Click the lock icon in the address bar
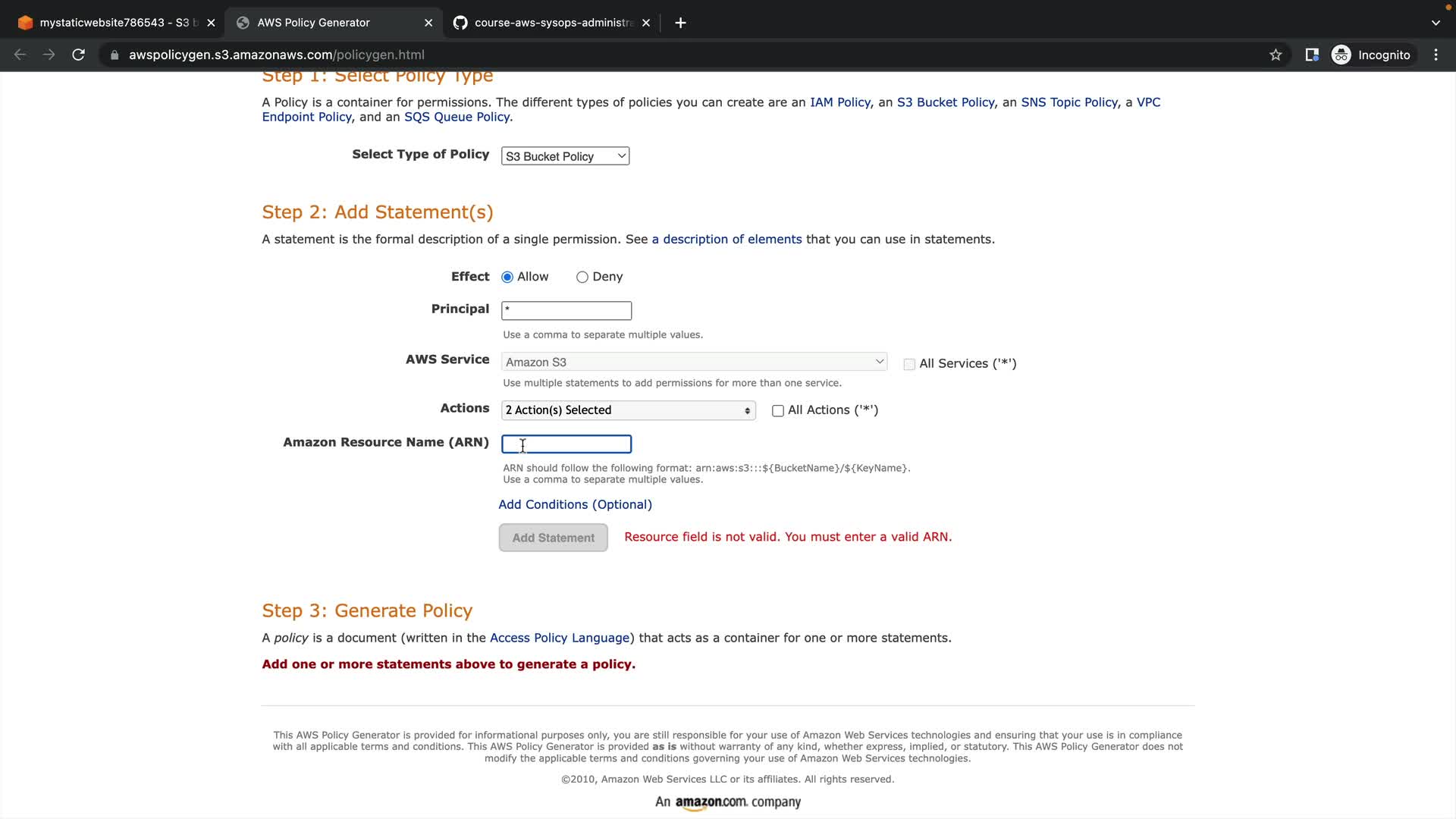Viewport: 1456px width, 819px height. pos(115,55)
